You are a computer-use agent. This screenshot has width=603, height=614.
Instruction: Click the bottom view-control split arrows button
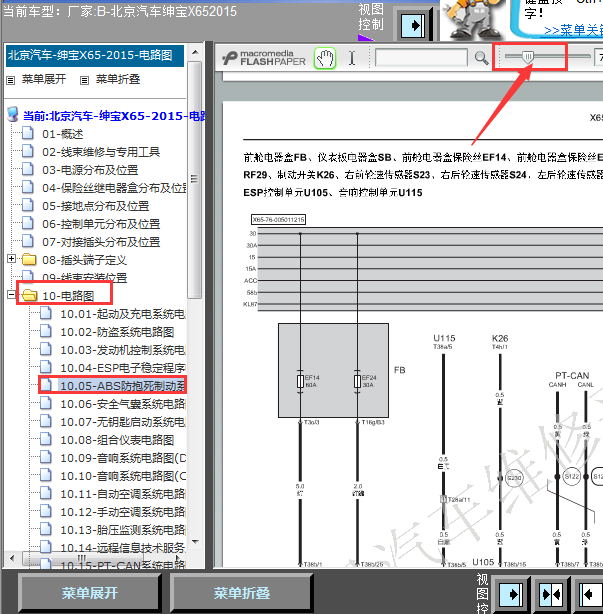pos(551,595)
